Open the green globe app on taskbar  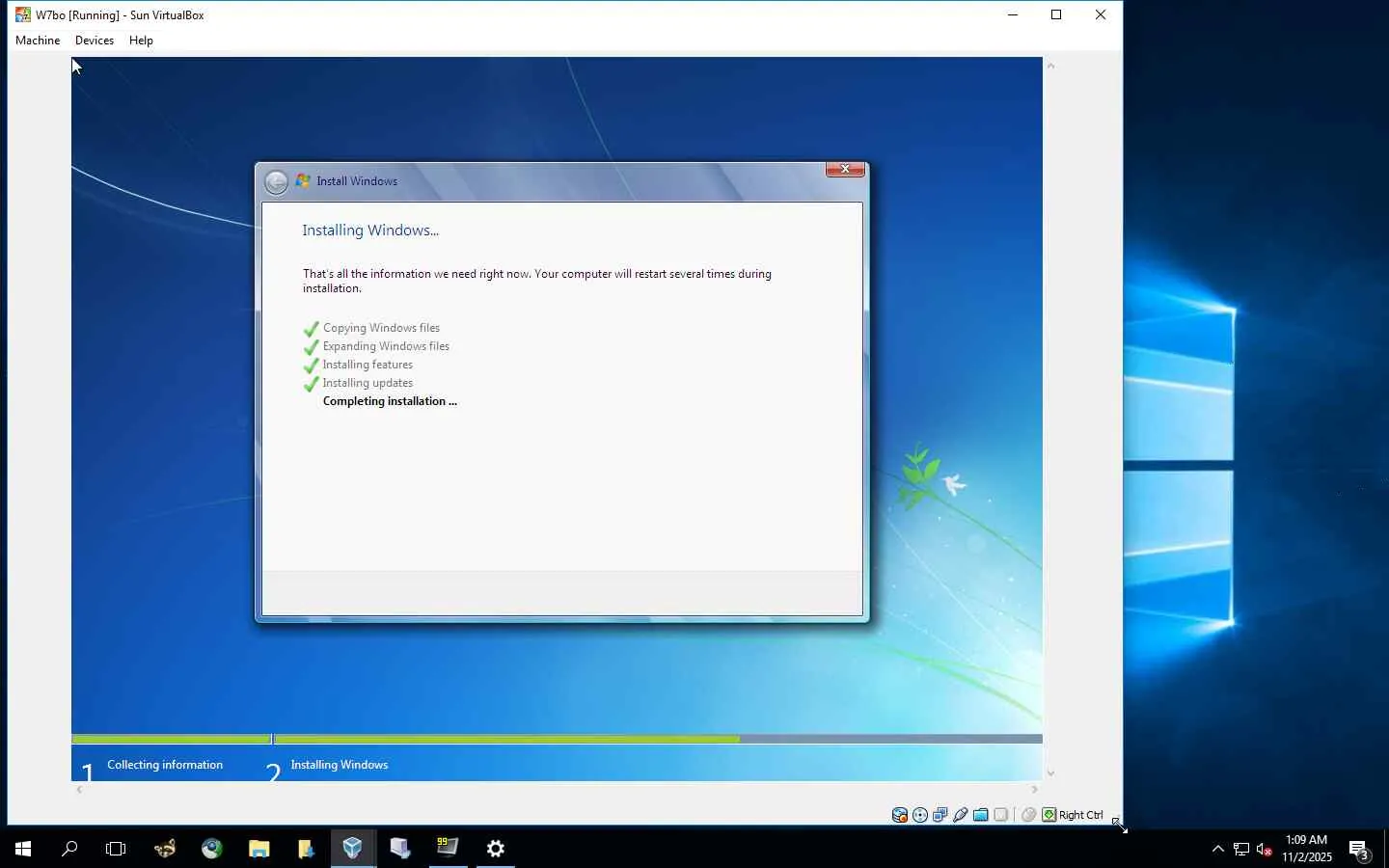click(212, 849)
